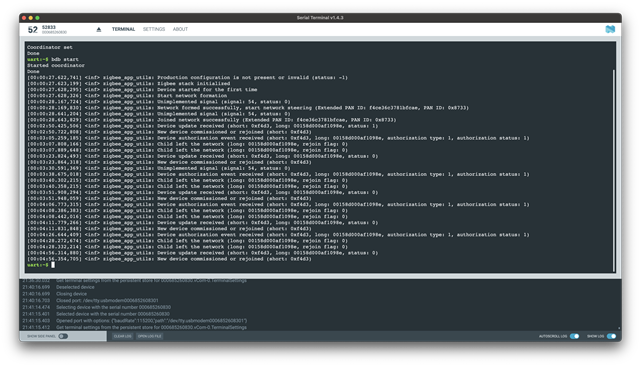
Task: Click 'Device started for the first time' line
Action: tap(142, 90)
